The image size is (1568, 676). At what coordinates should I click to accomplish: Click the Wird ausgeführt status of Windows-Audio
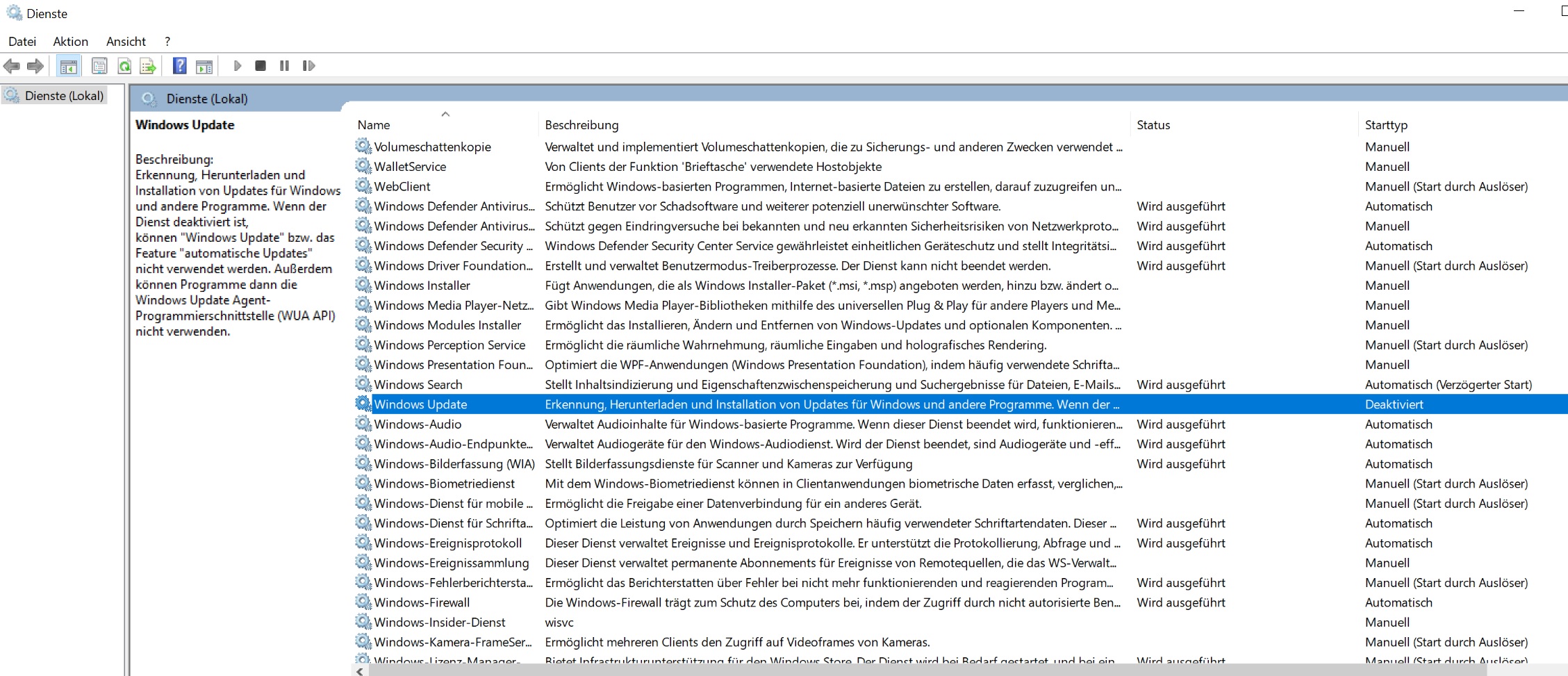tap(1181, 424)
